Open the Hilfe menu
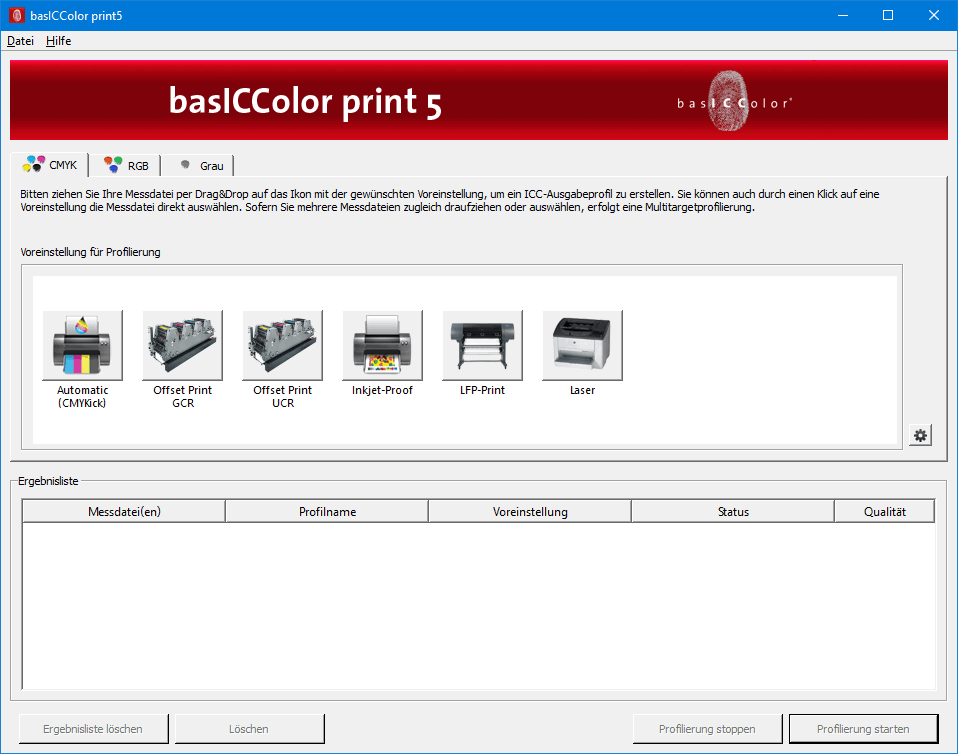The image size is (958, 754). 58,41
